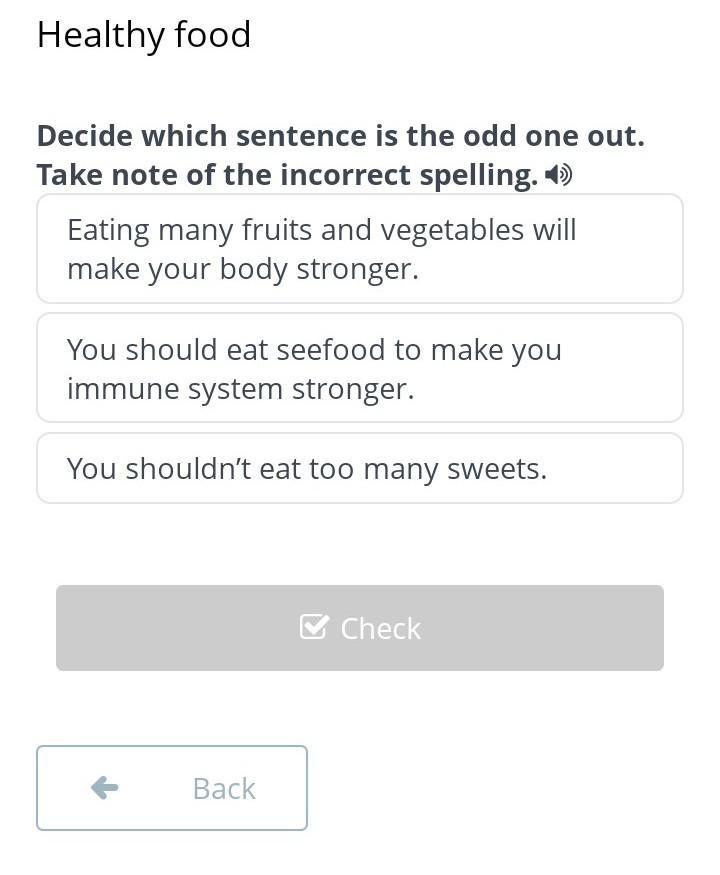This screenshot has height=875, width=720.
Task: Select the sentence about fruits and vegetables
Action: 360,249
